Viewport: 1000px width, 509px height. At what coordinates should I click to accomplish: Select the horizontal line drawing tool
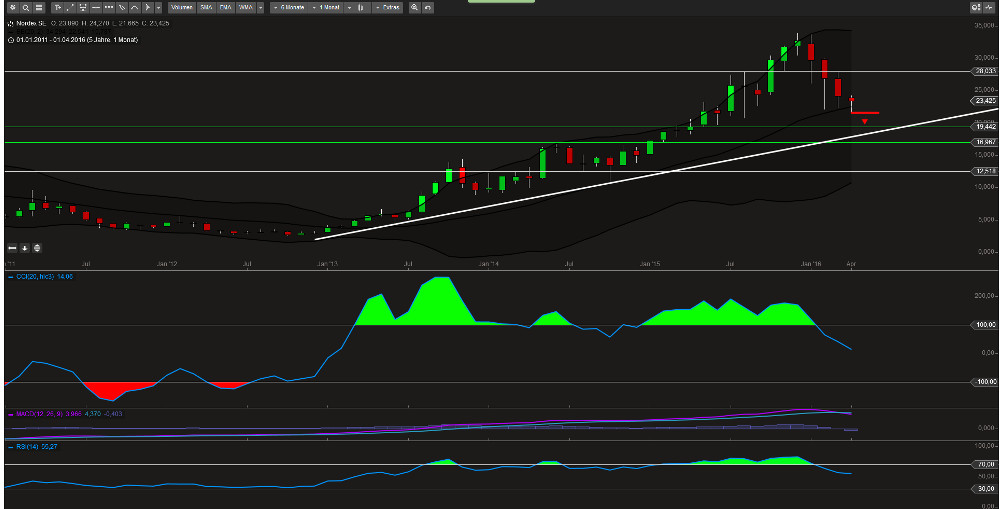click(x=96, y=8)
